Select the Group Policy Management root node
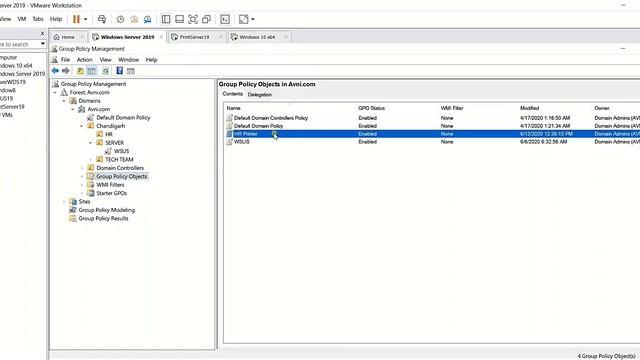Viewport: 640px width, 360px height. coord(93,84)
